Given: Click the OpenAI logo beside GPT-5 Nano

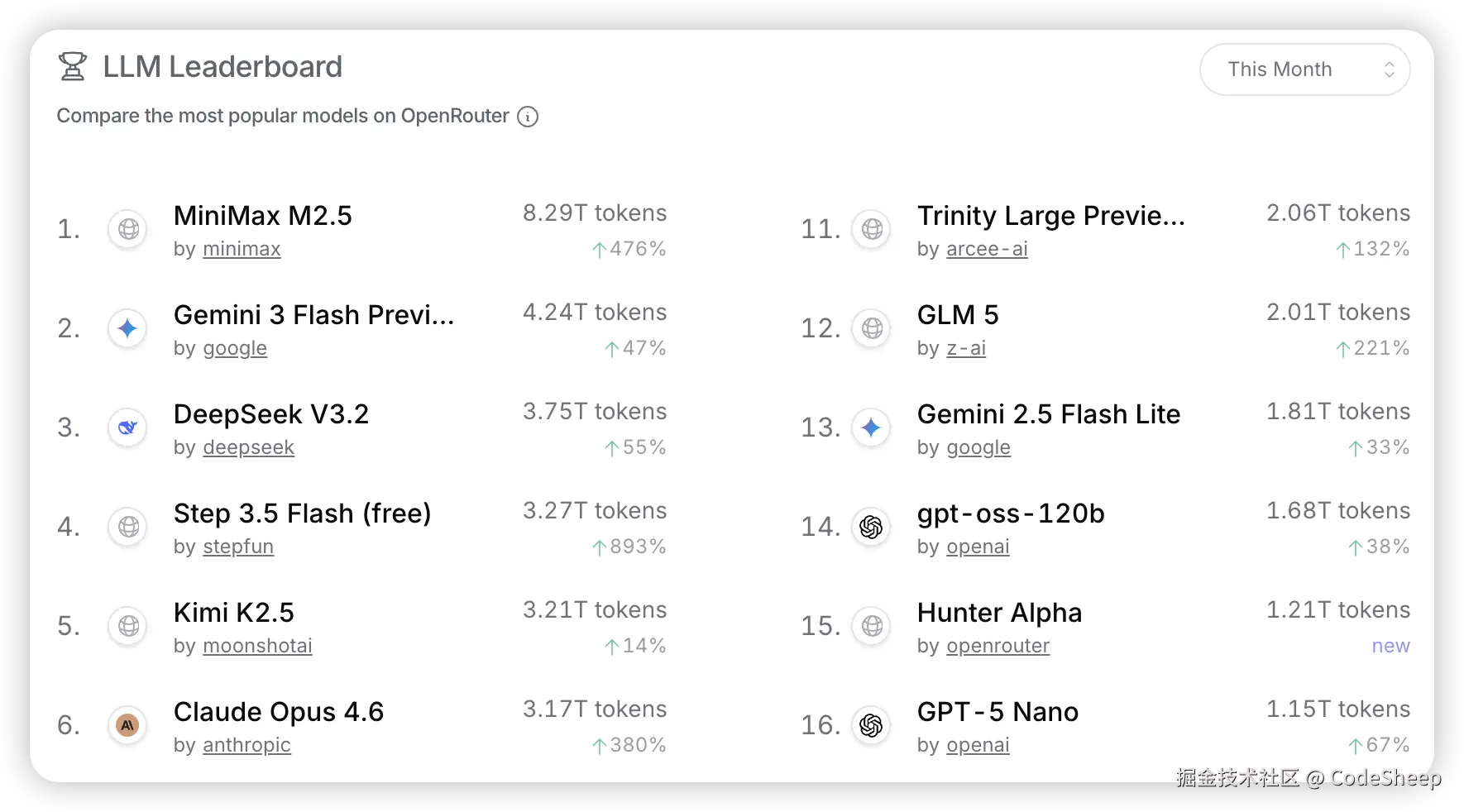Looking at the screenshot, I should pyautogui.click(x=871, y=725).
